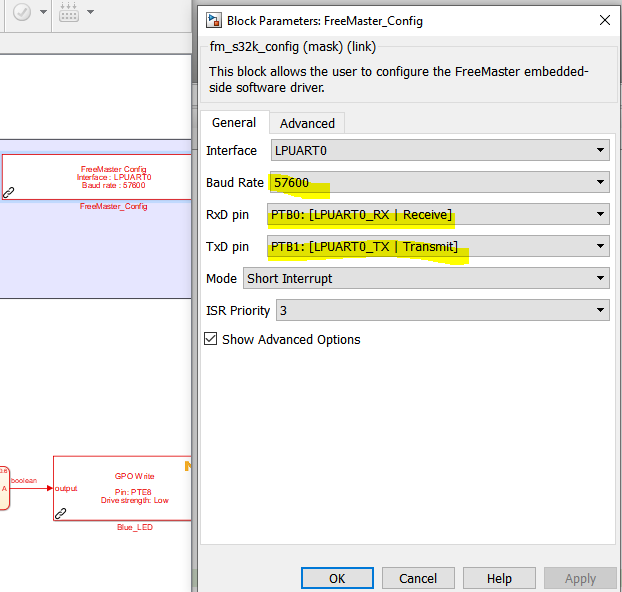Image resolution: width=622 pixels, height=592 pixels.
Task: Click the boolean signal label on the wire
Action: click(x=24, y=481)
